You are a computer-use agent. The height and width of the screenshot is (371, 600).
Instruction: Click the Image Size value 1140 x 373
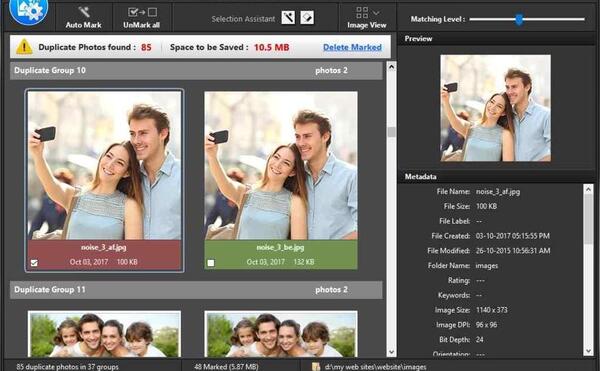(492, 310)
